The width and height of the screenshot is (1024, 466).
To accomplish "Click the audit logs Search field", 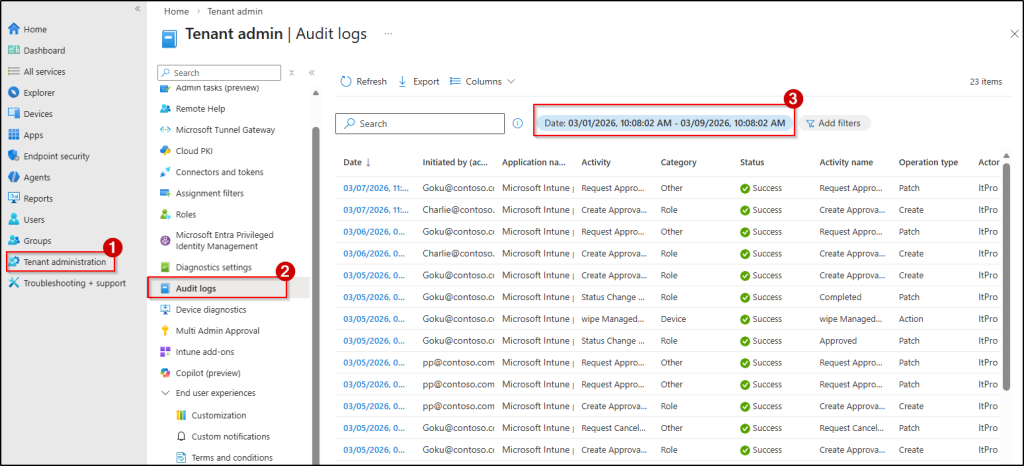I will pyautogui.click(x=420, y=123).
